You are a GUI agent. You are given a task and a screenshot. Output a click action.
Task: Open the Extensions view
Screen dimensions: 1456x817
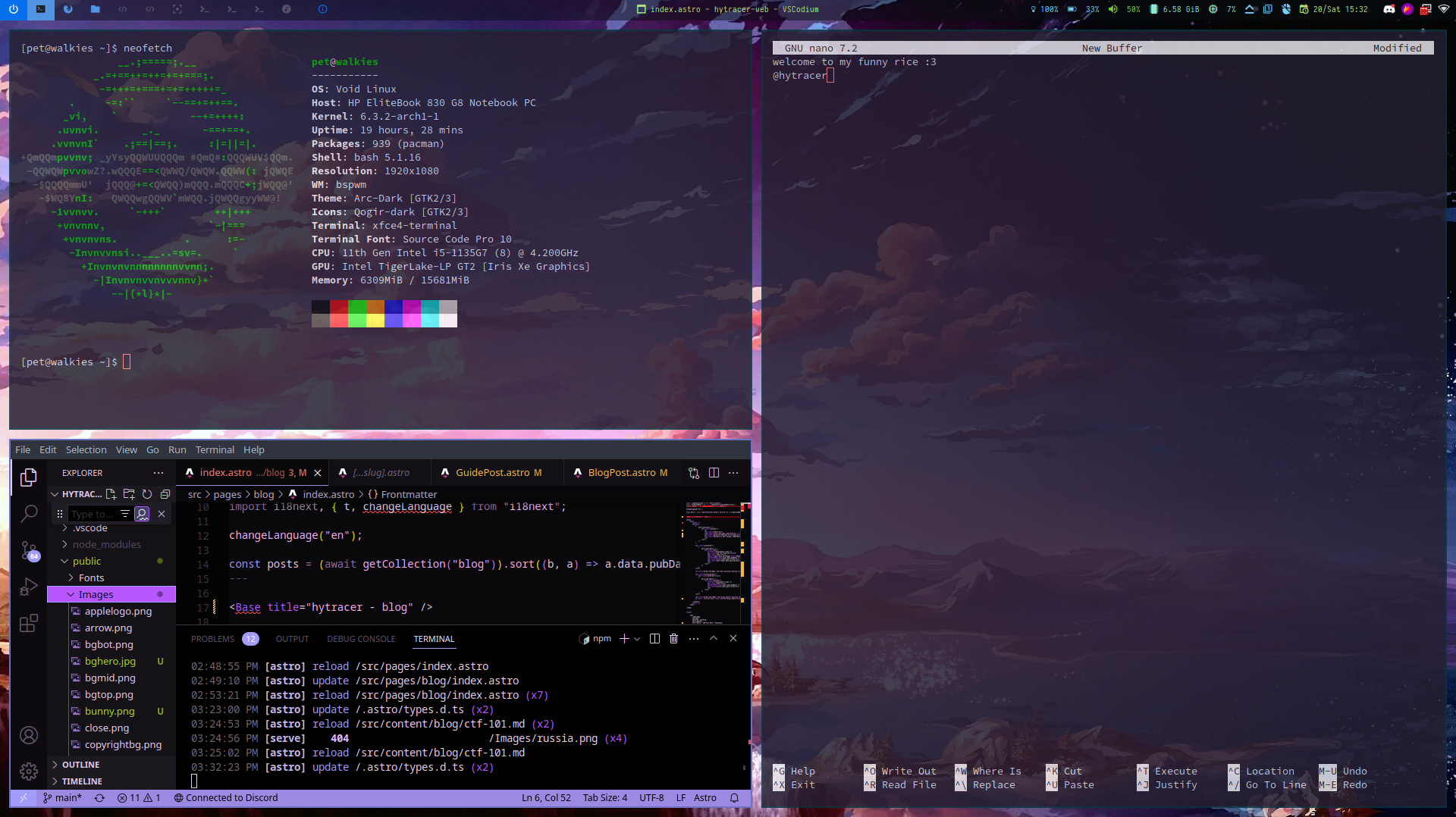tap(29, 624)
